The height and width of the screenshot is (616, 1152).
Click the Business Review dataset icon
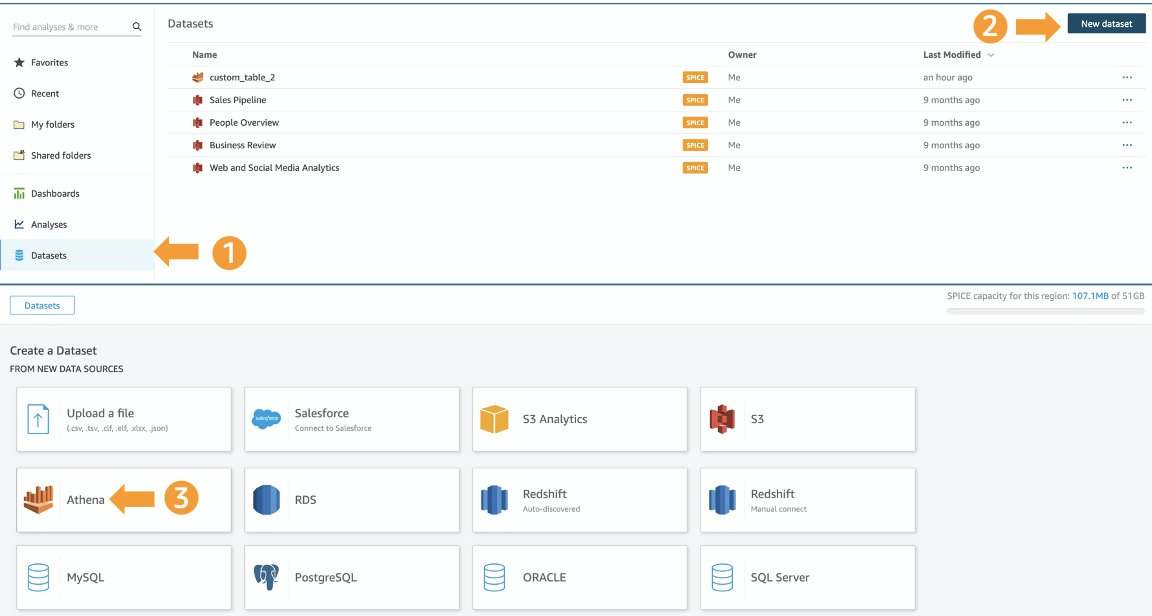pos(197,146)
